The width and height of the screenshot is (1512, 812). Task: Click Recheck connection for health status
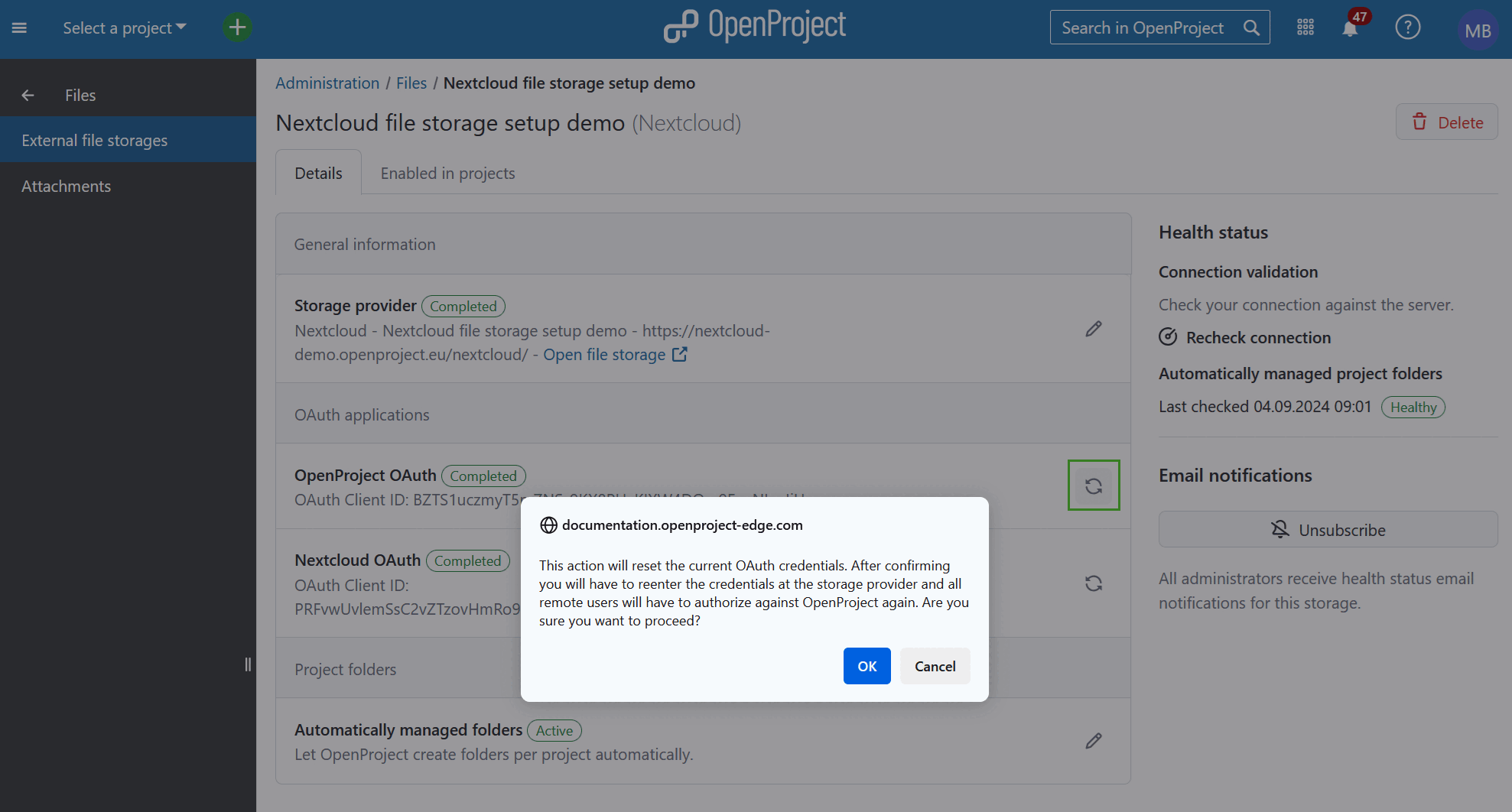pyautogui.click(x=1257, y=337)
